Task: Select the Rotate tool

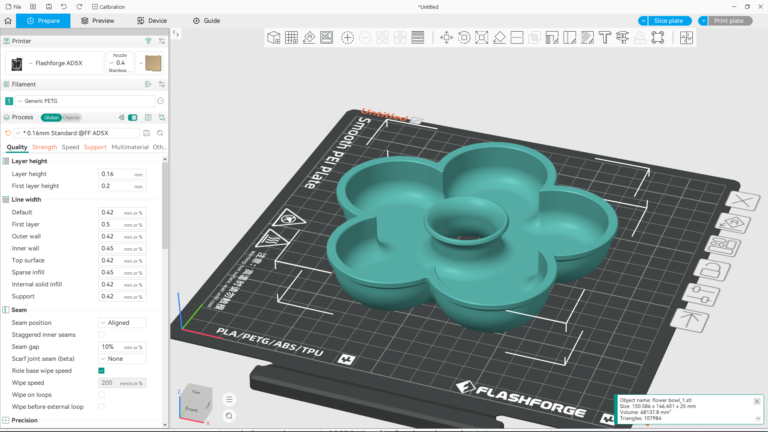Action: click(464, 37)
